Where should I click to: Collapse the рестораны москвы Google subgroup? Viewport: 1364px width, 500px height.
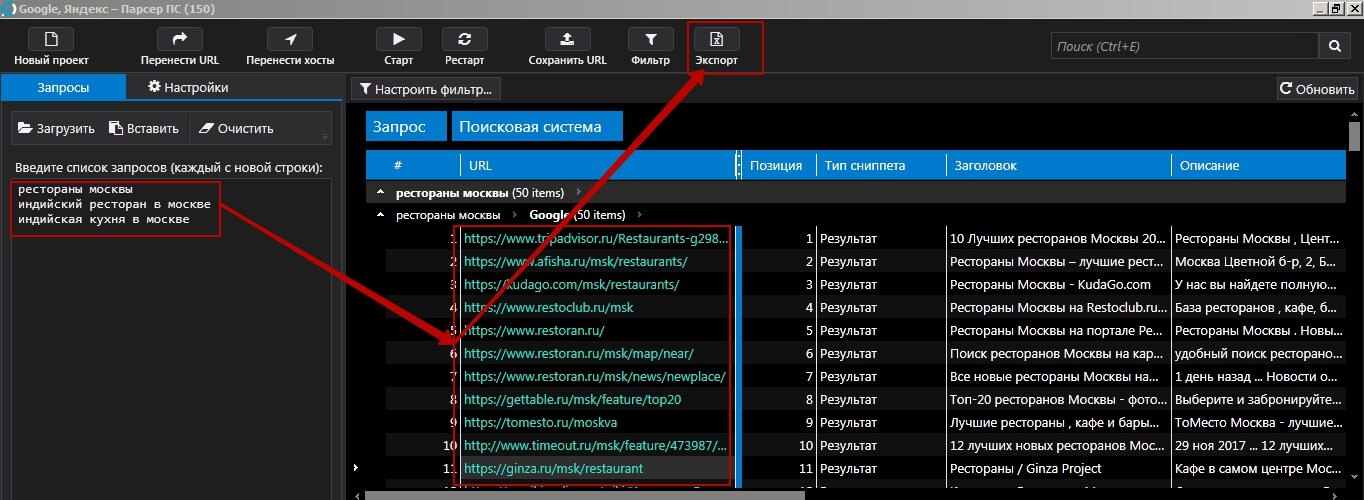tap(380, 215)
